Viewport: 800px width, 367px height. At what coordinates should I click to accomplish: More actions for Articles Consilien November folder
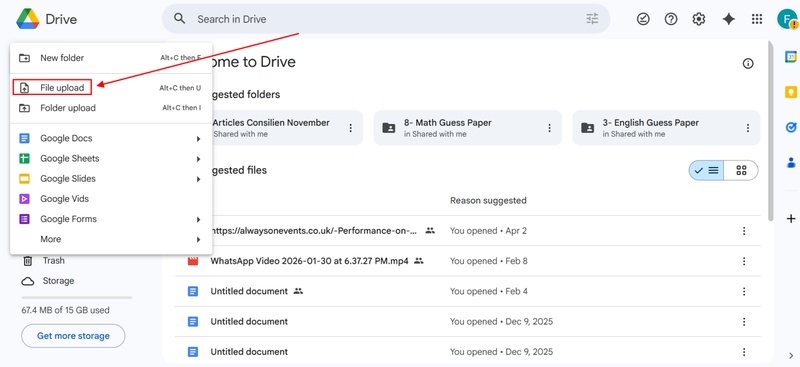(x=351, y=128)
